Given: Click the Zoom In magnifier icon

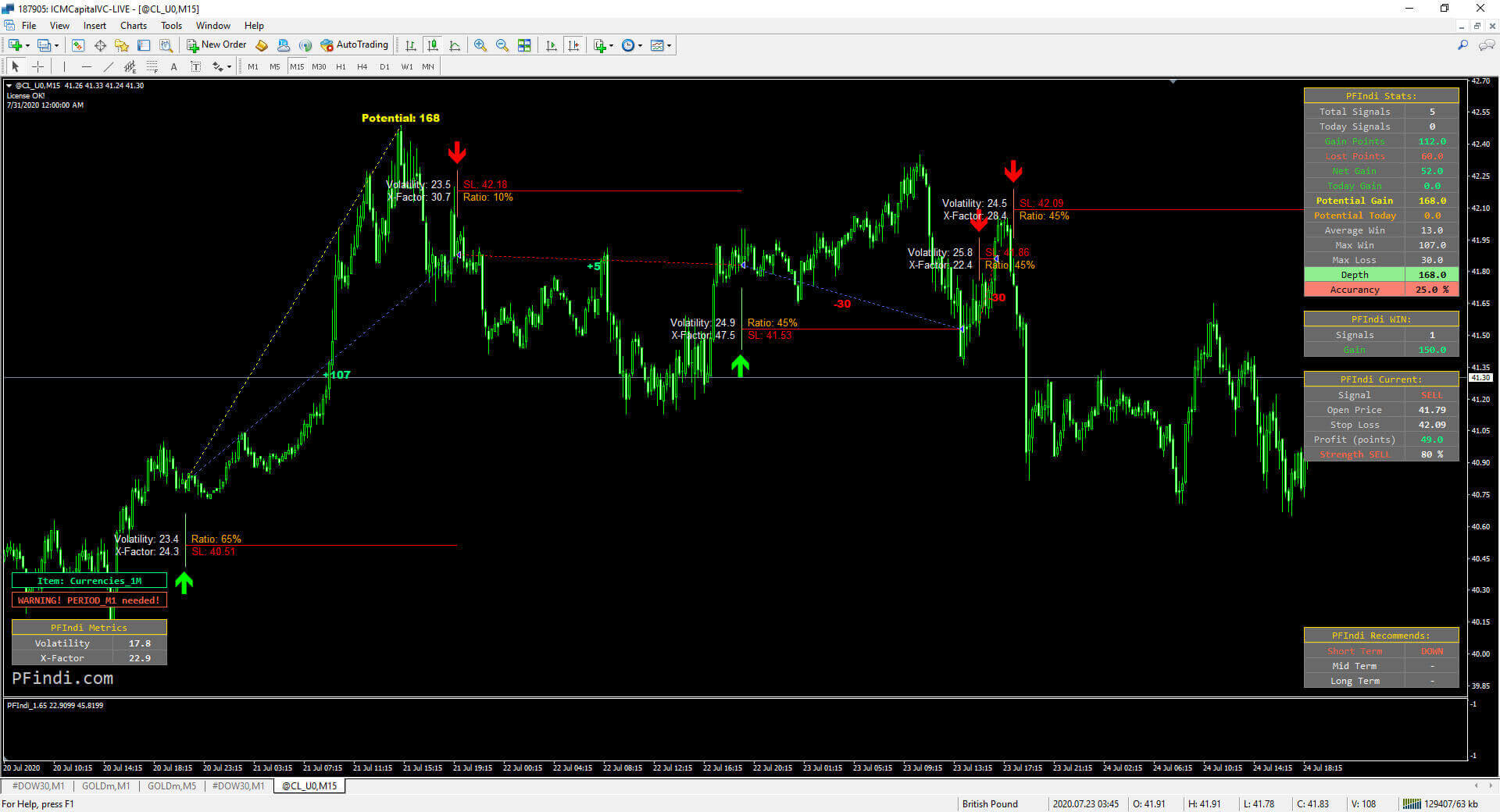Looking at the screenshot, I should pyautogui.click(x=480, y=45).
